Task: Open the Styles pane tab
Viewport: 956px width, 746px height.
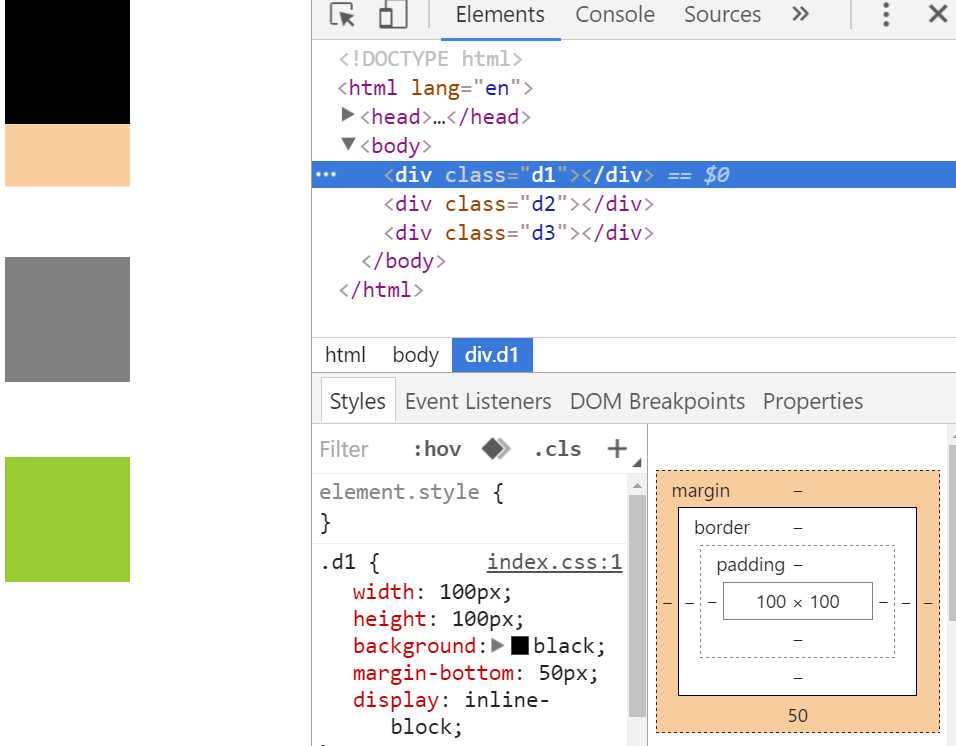Action: (358, 401)
